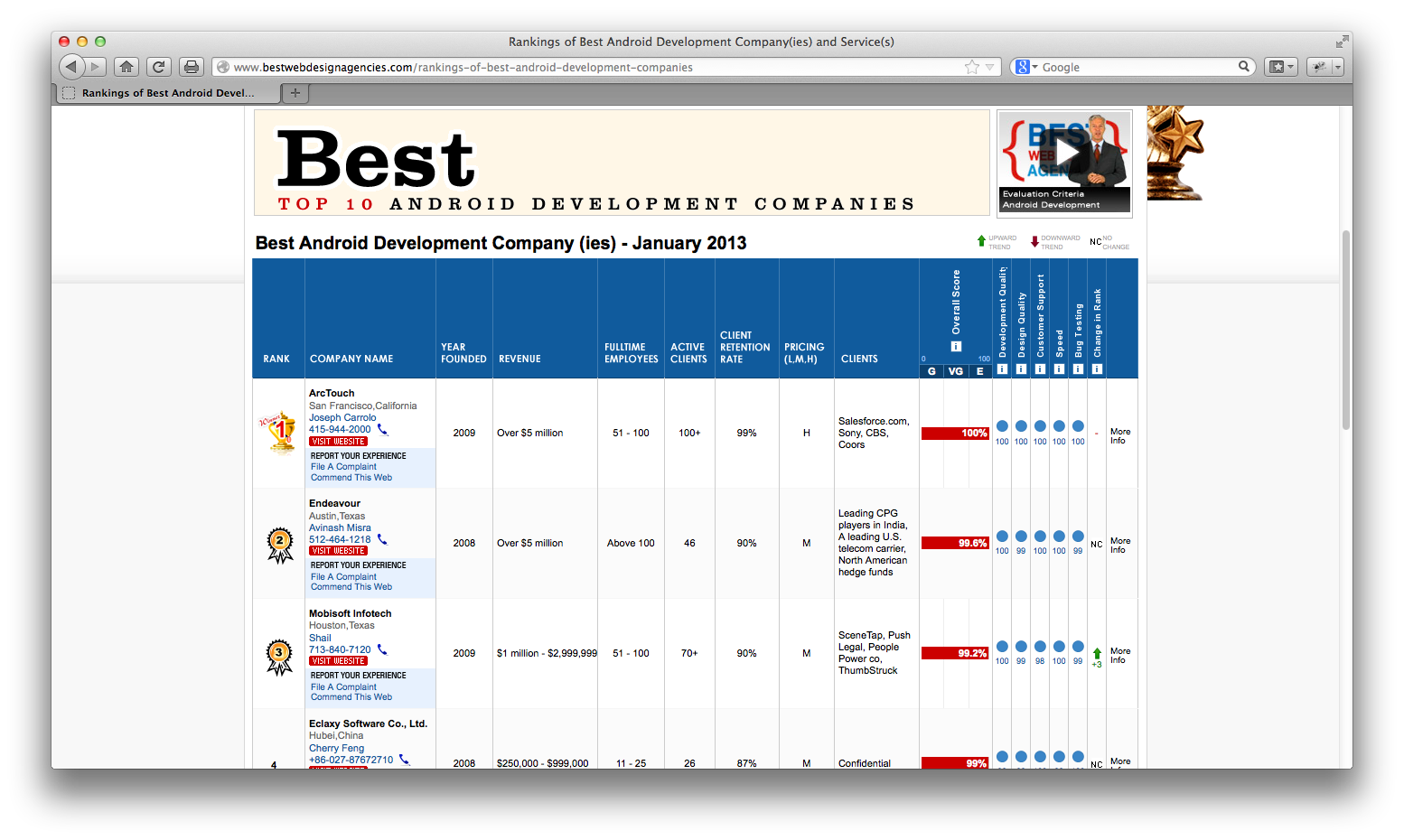Open the Mobisoft Infotech company link

351,613
